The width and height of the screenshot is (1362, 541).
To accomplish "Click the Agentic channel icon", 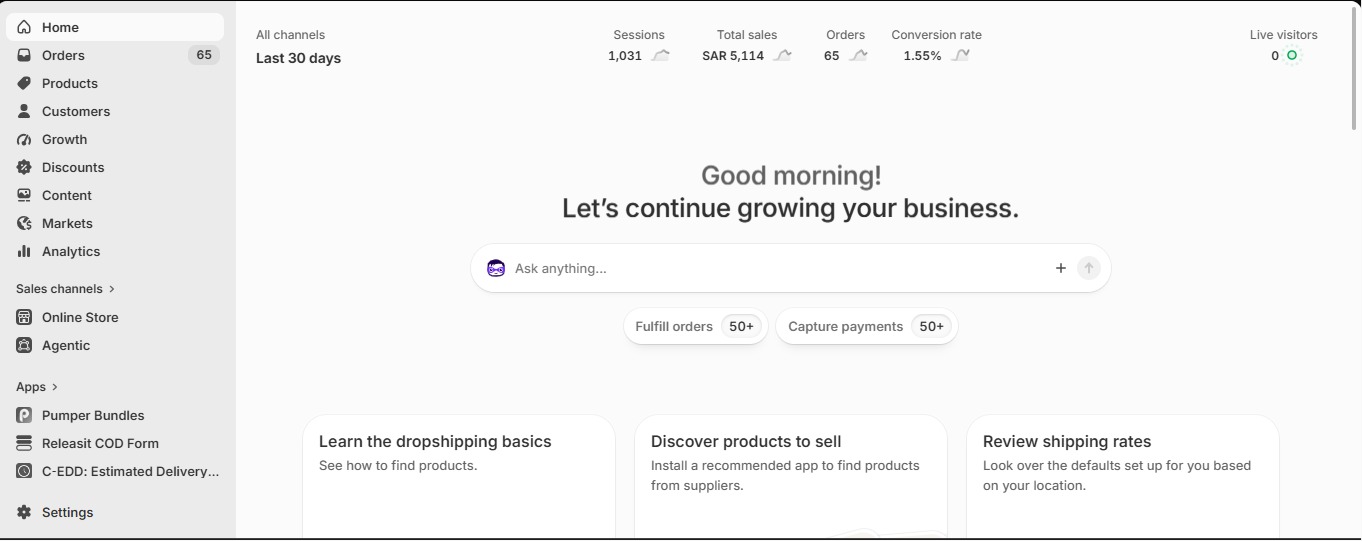I will [24, 345].
